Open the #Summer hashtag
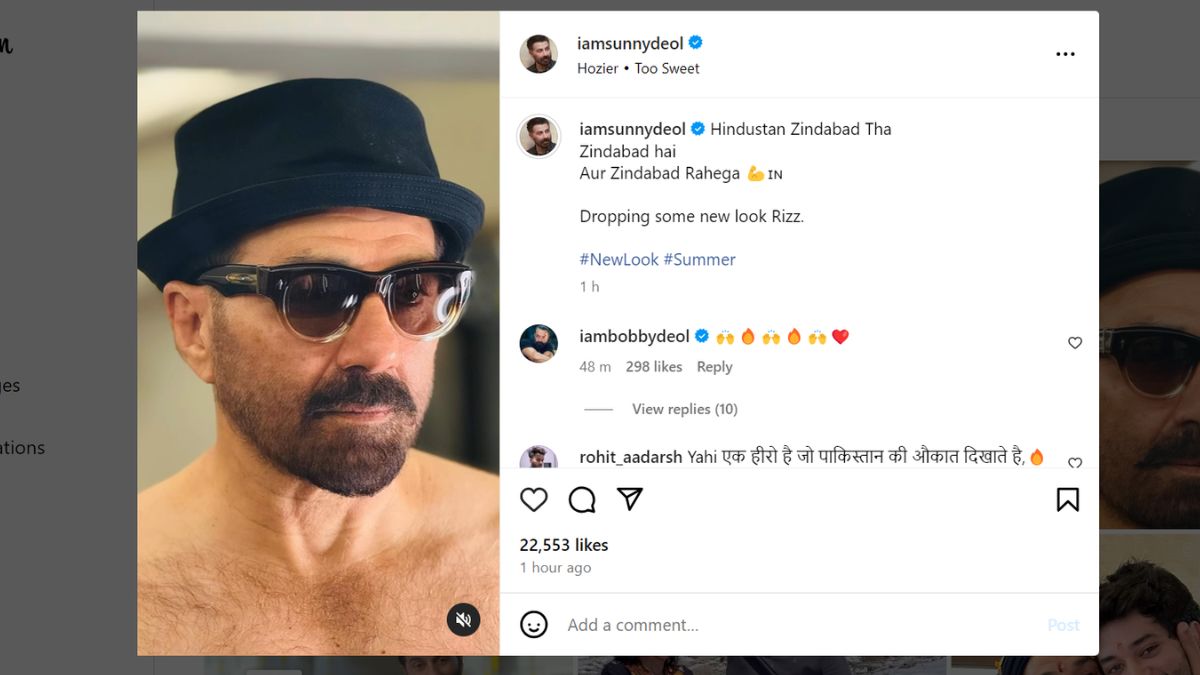Image resolution: width=1200 pixels, height=675 pixels. [699, 259]
